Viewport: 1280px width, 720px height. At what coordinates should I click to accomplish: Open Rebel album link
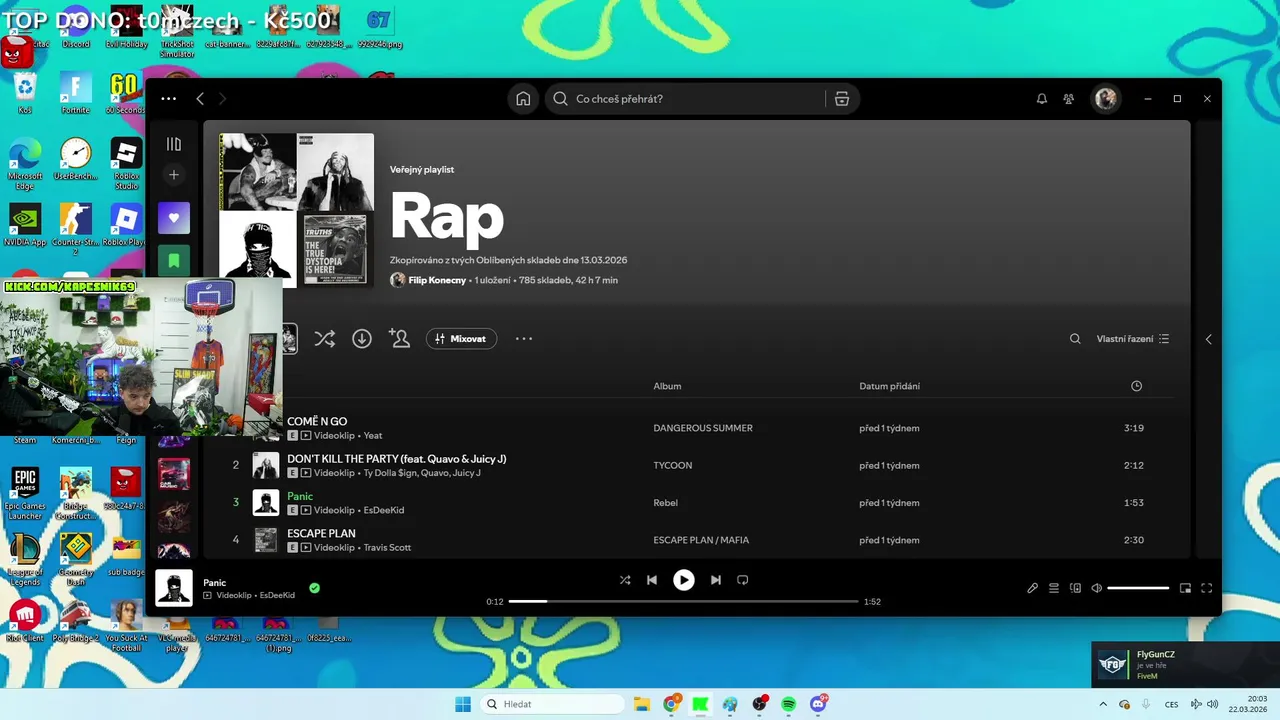(x=665, y=503)
